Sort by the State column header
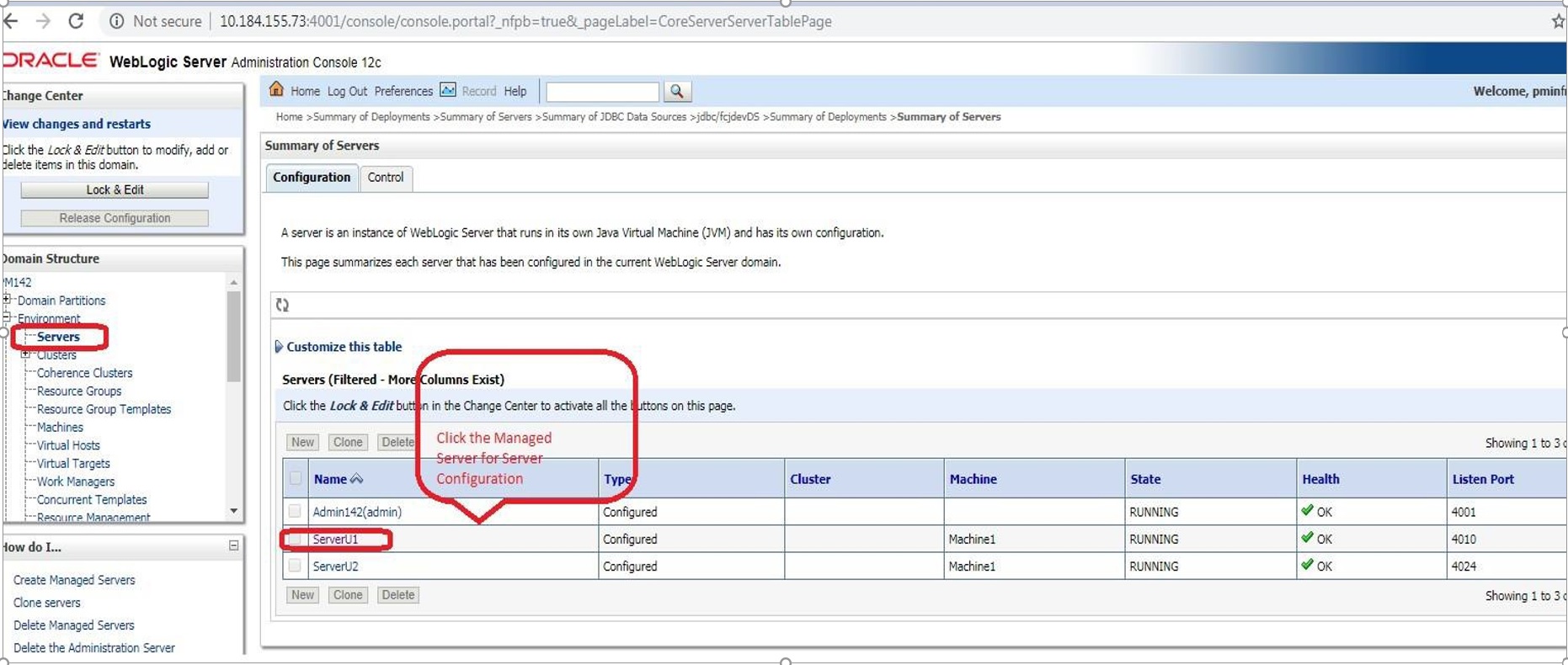 [1145, 479]
